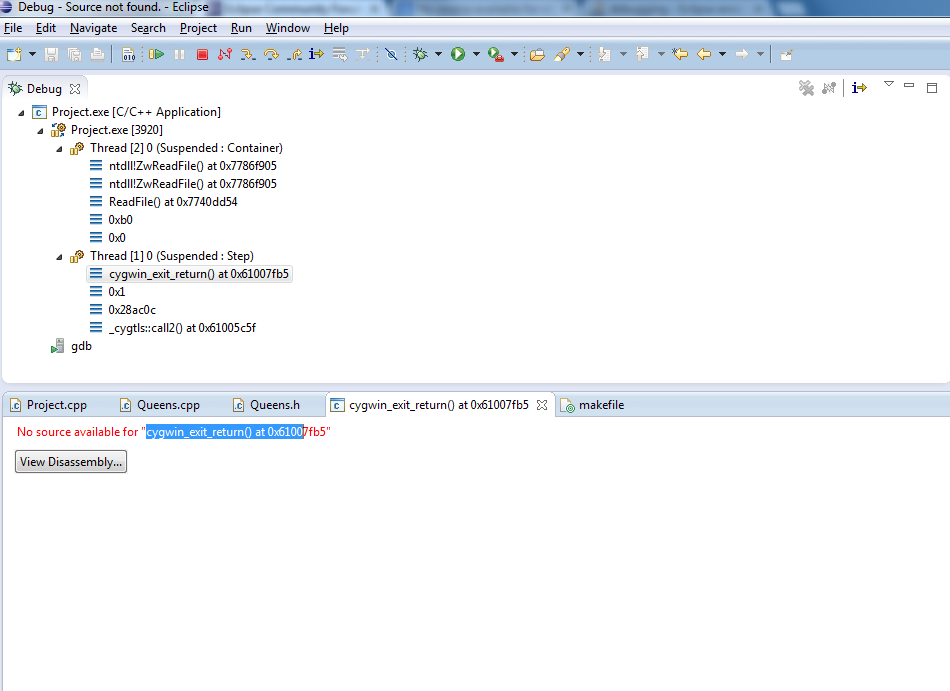Screen dimensions: 950x691
Task: Click the Debug bug icon in toolbar
Action: coord(420,55)
